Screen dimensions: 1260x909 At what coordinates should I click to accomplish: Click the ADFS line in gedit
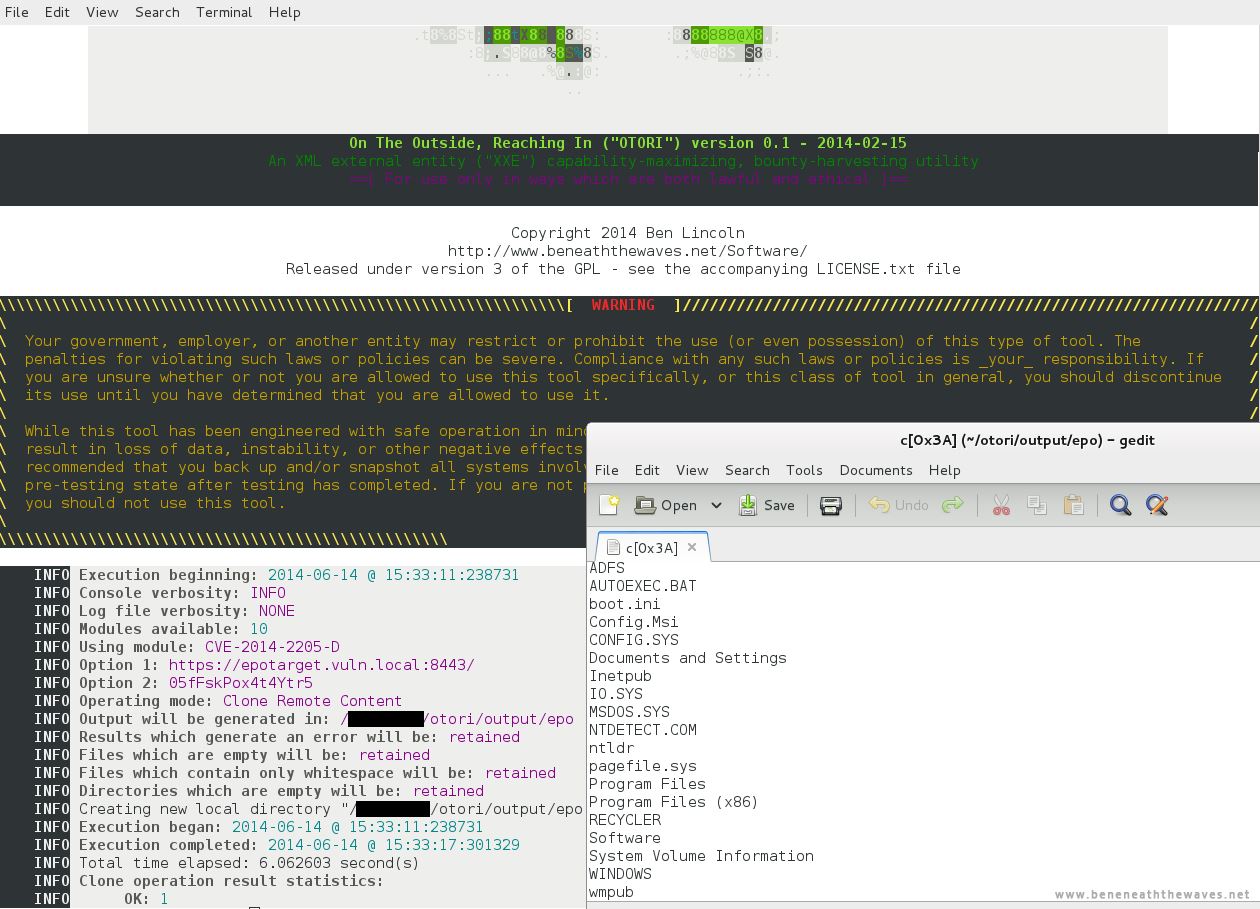coord(607,568)
